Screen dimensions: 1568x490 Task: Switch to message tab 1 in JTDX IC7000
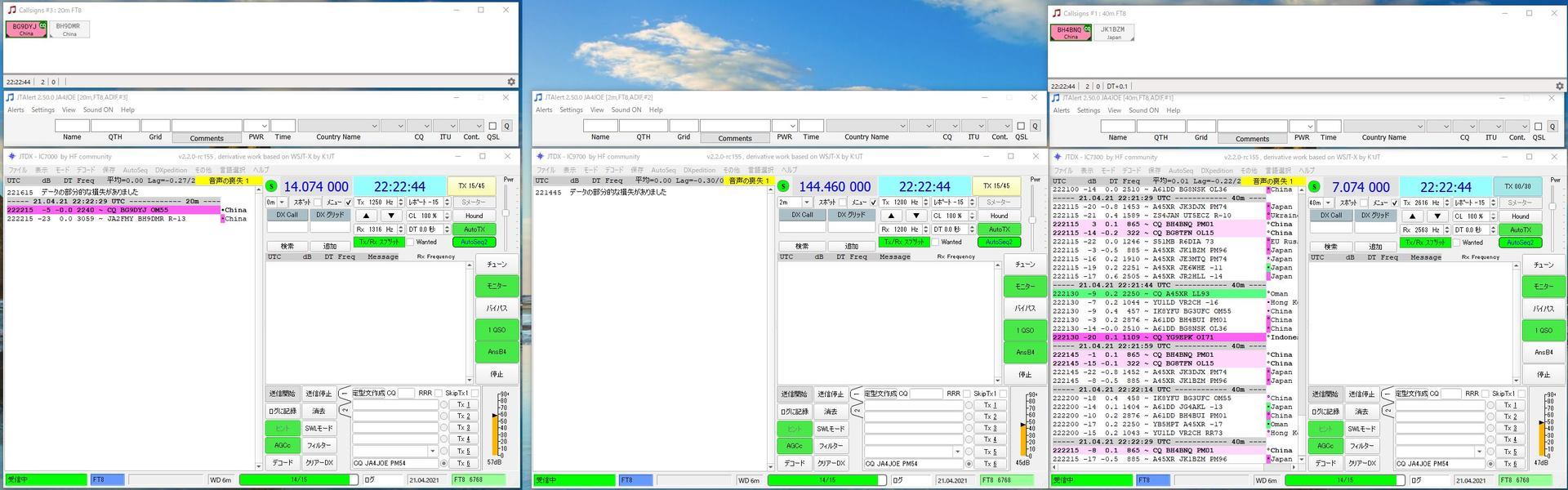click(x=345, y=394)
